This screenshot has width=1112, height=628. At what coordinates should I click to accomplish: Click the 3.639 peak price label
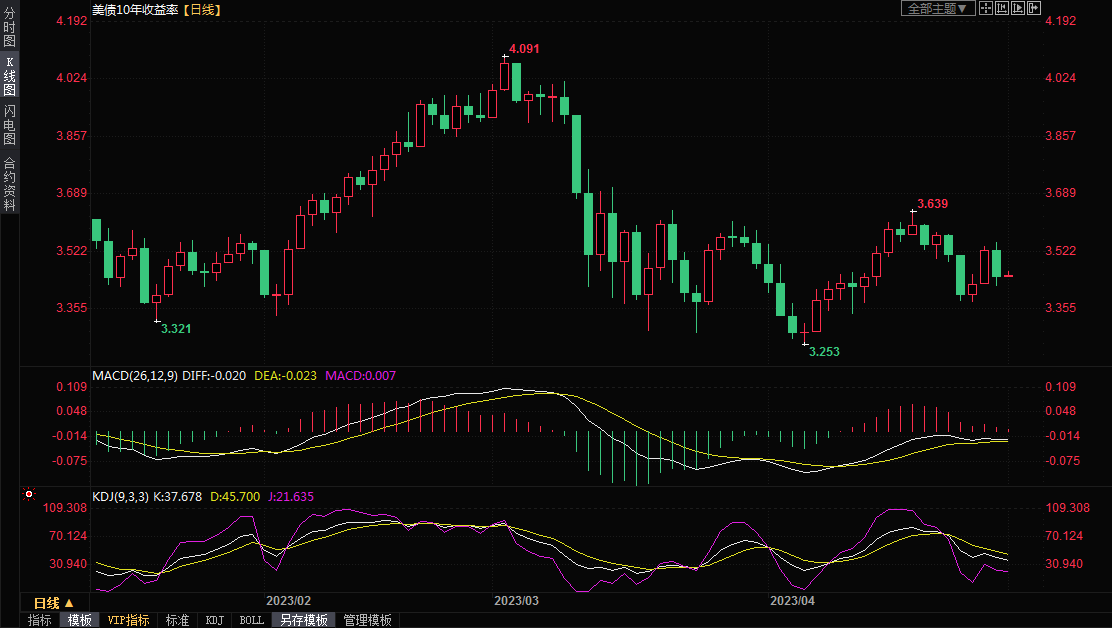pyautogui.click(x=933, y=204)
